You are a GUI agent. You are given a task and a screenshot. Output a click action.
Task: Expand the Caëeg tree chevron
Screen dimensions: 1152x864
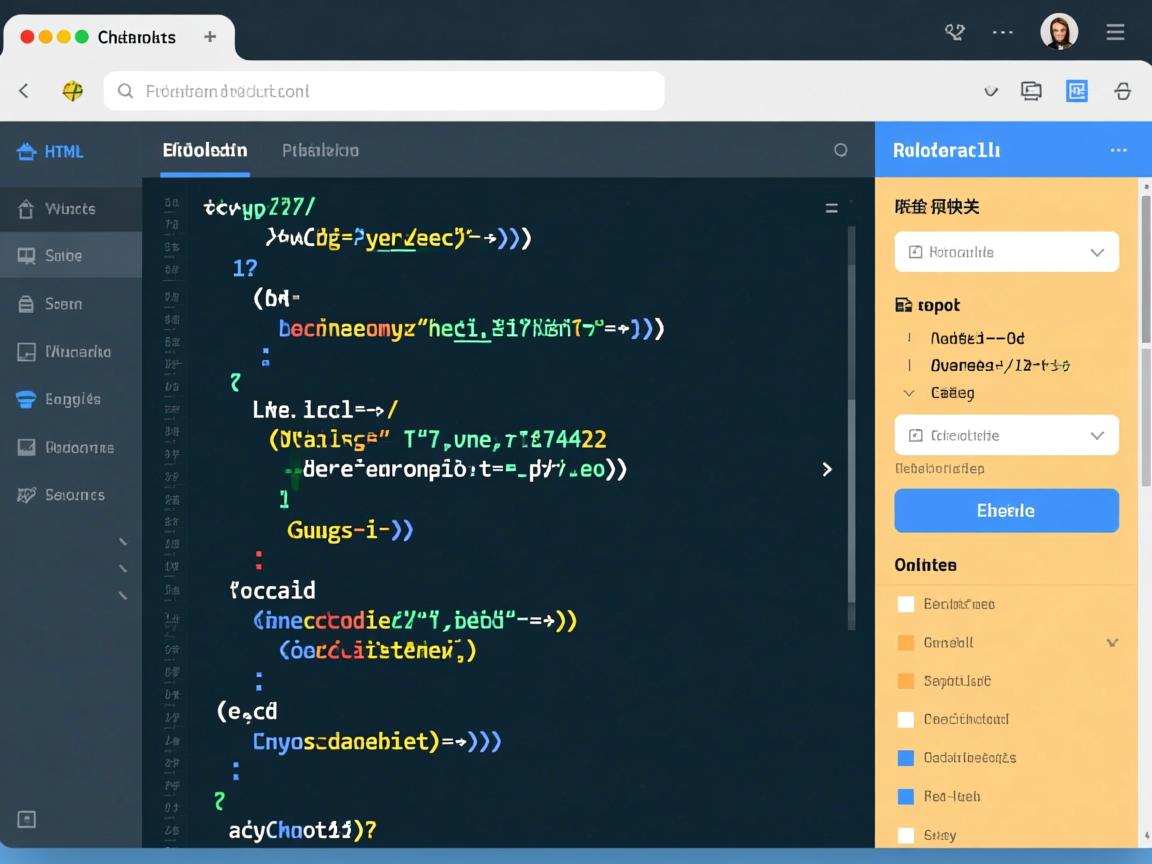[909, 393]
